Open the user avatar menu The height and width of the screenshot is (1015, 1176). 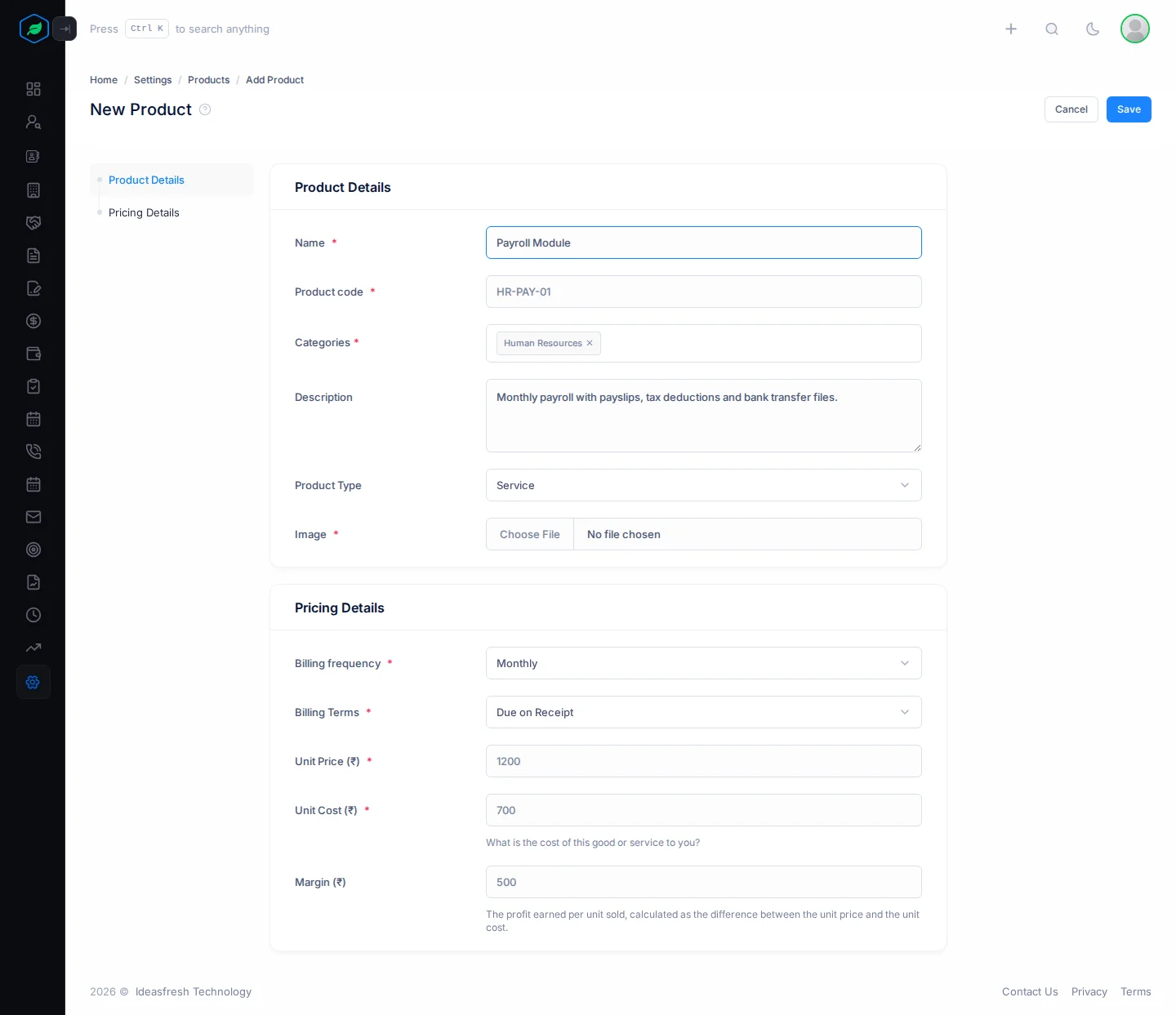(x=1135, y=29)
